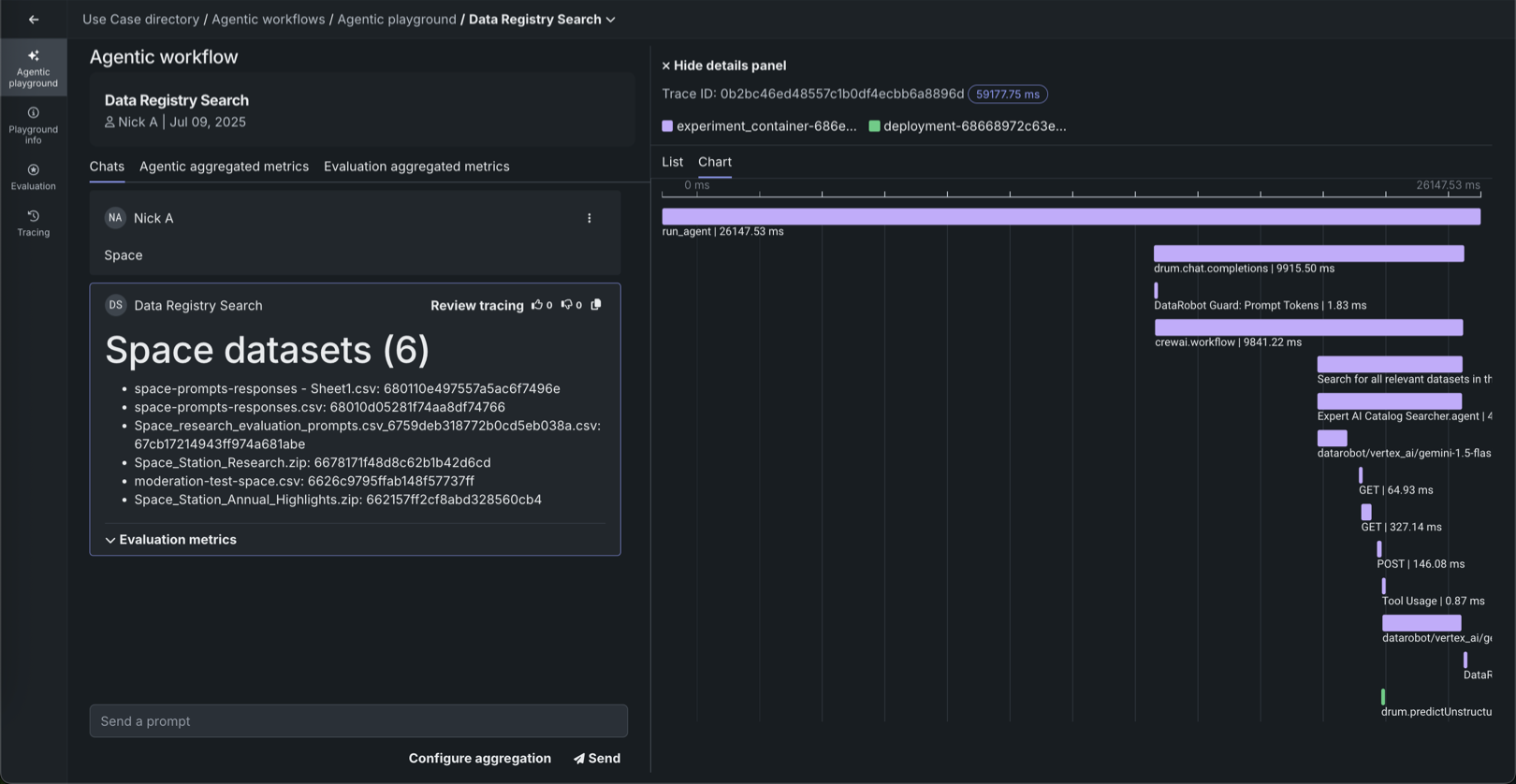Image resolution: width=1516 pixels, height=784 pixels.
Task: Go to Evaluation in the sidebar
Action: point(34,176)
